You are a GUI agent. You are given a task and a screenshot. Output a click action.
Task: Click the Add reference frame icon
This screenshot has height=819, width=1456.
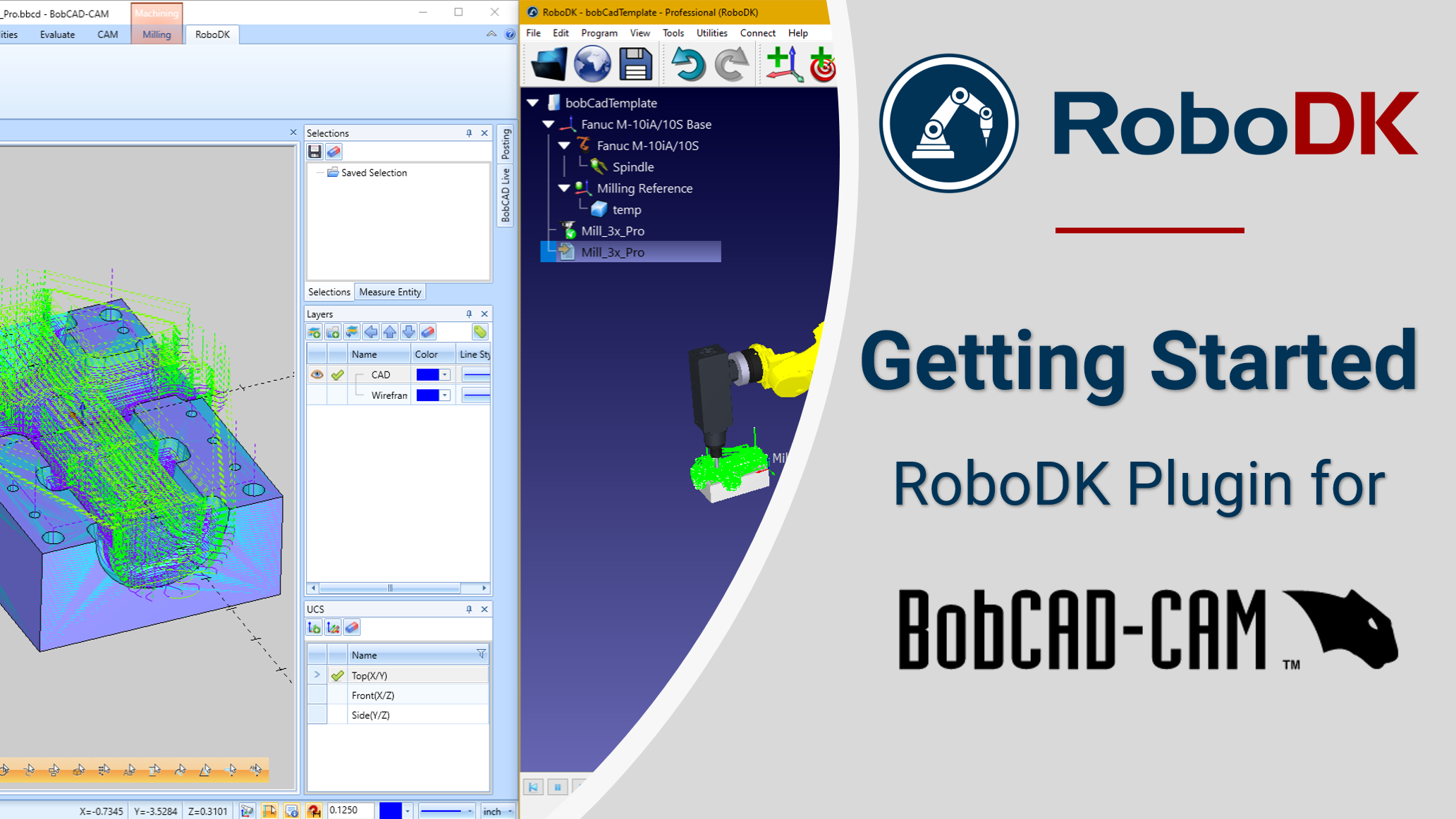(783, 64)
